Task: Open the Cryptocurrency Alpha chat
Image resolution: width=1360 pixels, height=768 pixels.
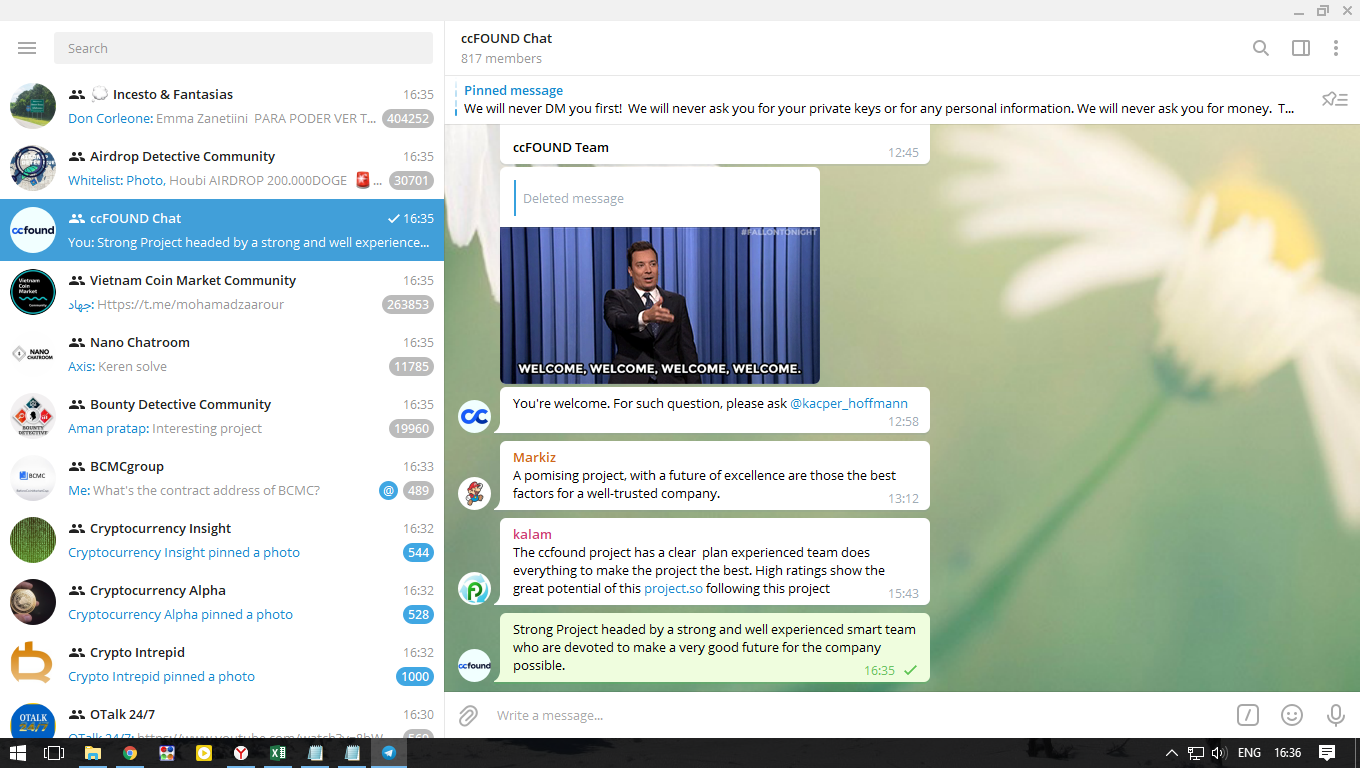Action: (x=222, y=602)
